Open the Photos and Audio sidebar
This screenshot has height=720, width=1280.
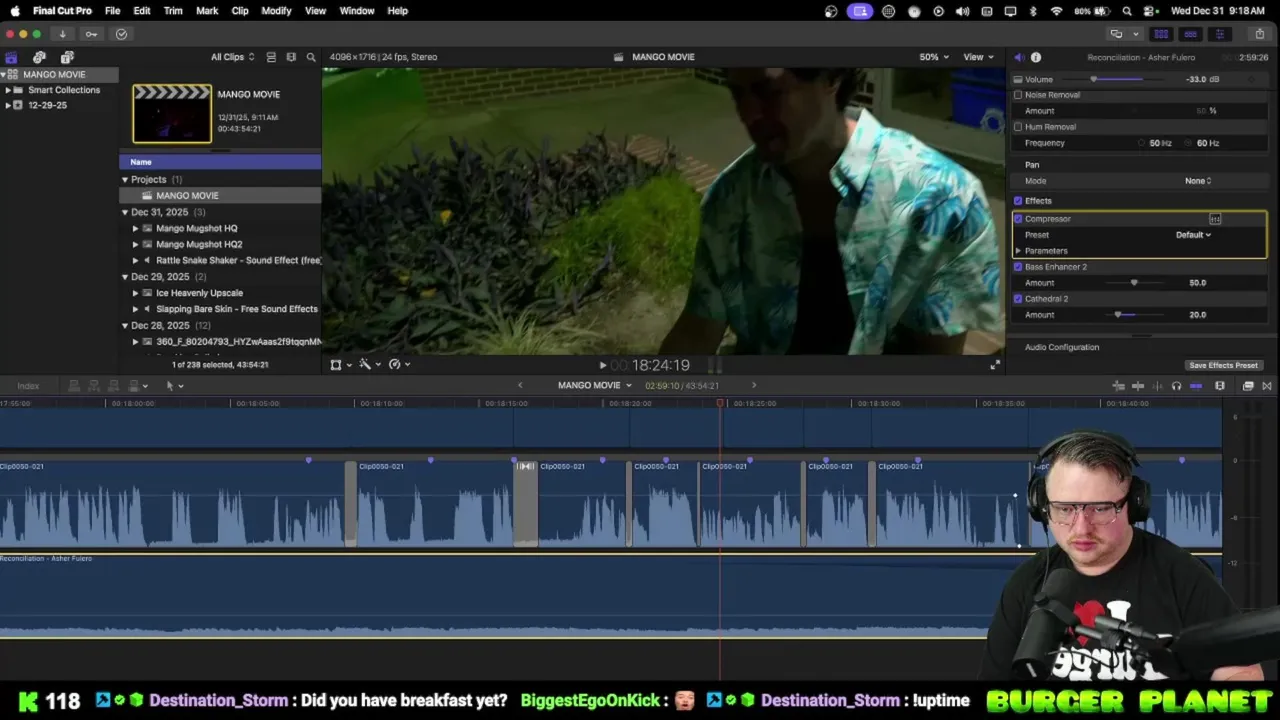[x=39, y=57]
